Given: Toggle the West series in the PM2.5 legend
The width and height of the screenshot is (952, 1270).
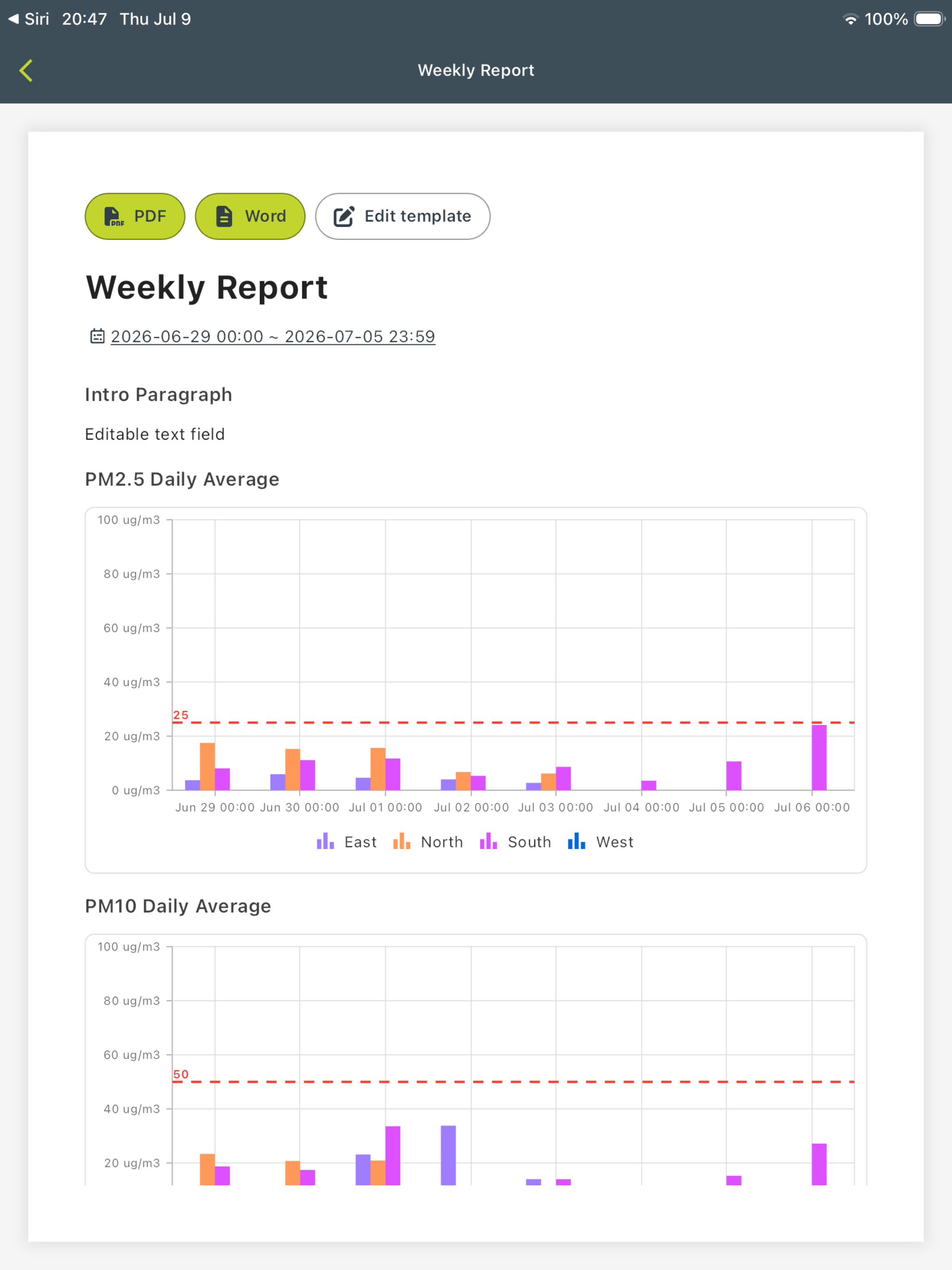Looking at the screenshot, I should pos(600,842).
